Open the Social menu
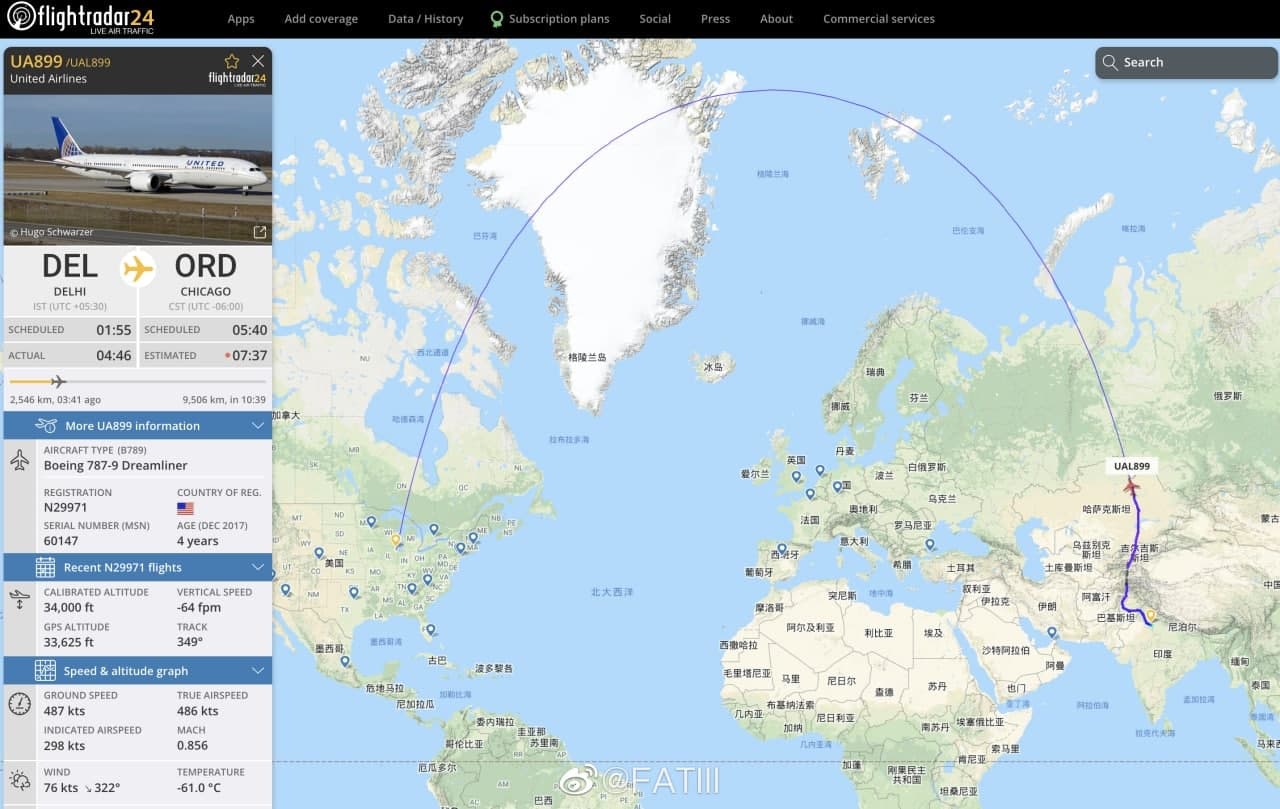This screenshot has height=809, width=1280. pyautogui.click(x=655, y=19)
